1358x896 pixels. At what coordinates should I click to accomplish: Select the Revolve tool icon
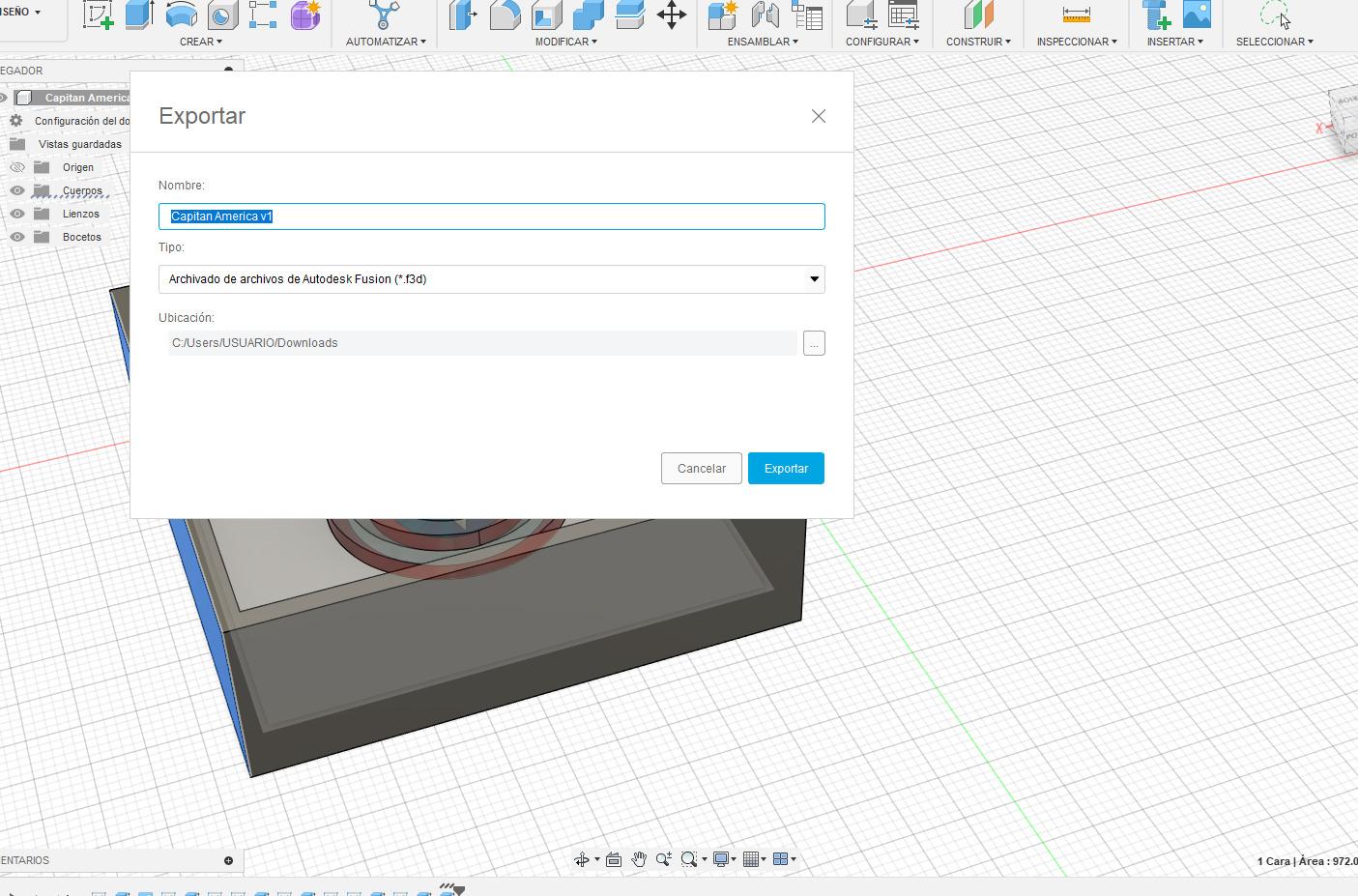pos(181,14)
